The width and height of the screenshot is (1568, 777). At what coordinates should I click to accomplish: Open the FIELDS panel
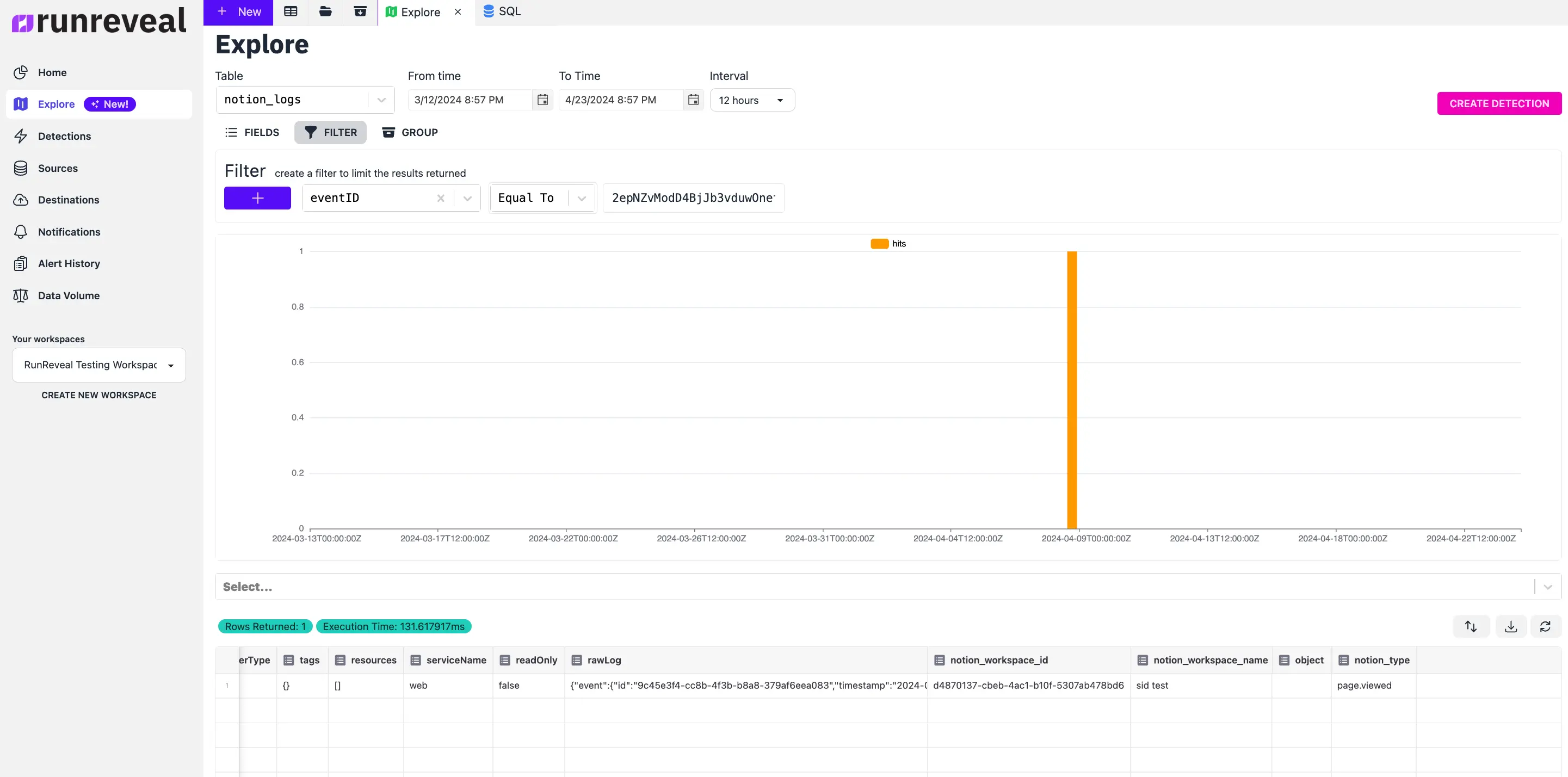click(252, 132)
